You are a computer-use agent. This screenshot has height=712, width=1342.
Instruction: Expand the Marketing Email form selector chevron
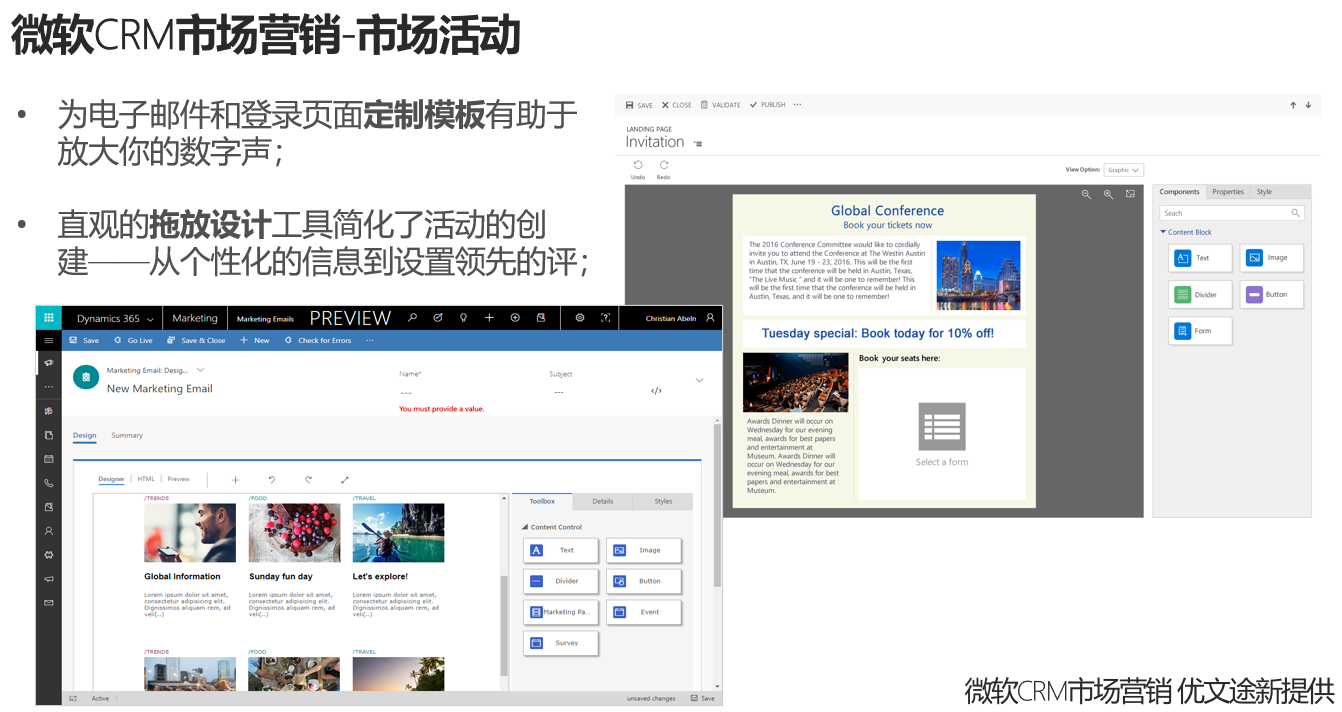[200, 370]
